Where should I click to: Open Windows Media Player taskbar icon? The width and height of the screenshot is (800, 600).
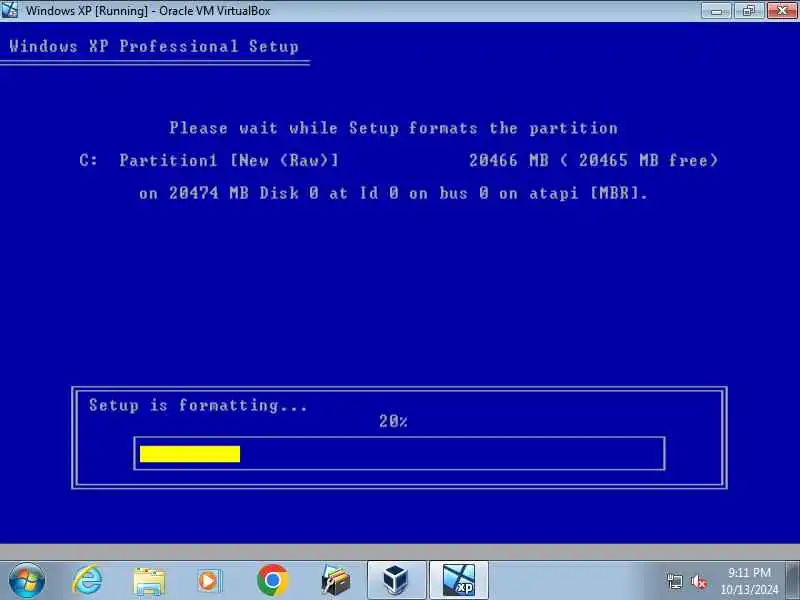210,581
